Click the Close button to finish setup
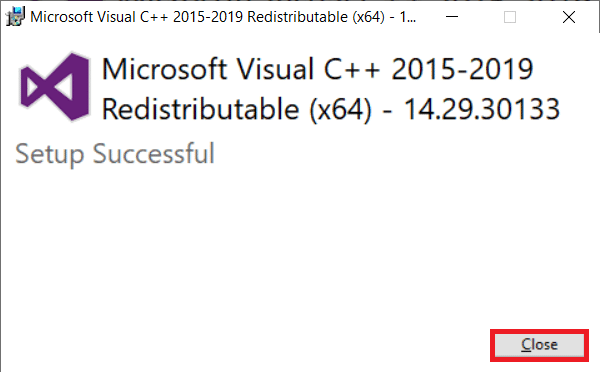This screenshot has height=372, width=600. tap(539, 345)
